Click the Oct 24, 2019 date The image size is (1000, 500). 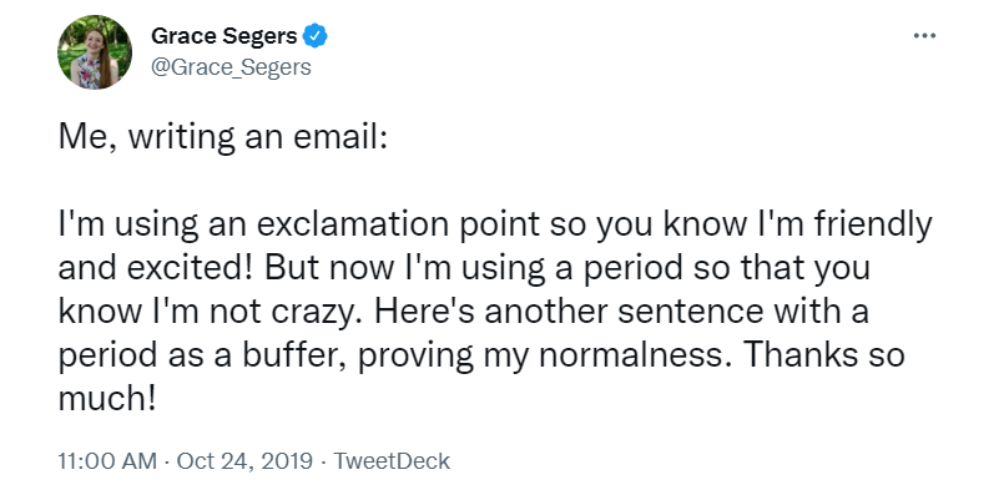(245, 460)
